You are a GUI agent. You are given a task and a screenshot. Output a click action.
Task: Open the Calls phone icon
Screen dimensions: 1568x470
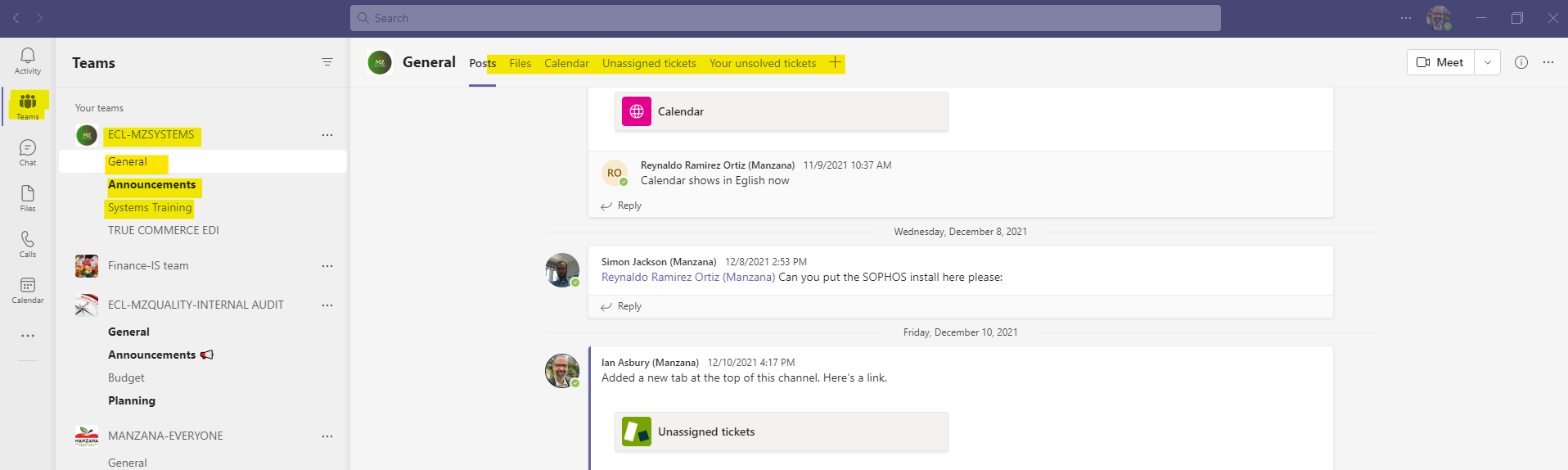click(28, 244)
